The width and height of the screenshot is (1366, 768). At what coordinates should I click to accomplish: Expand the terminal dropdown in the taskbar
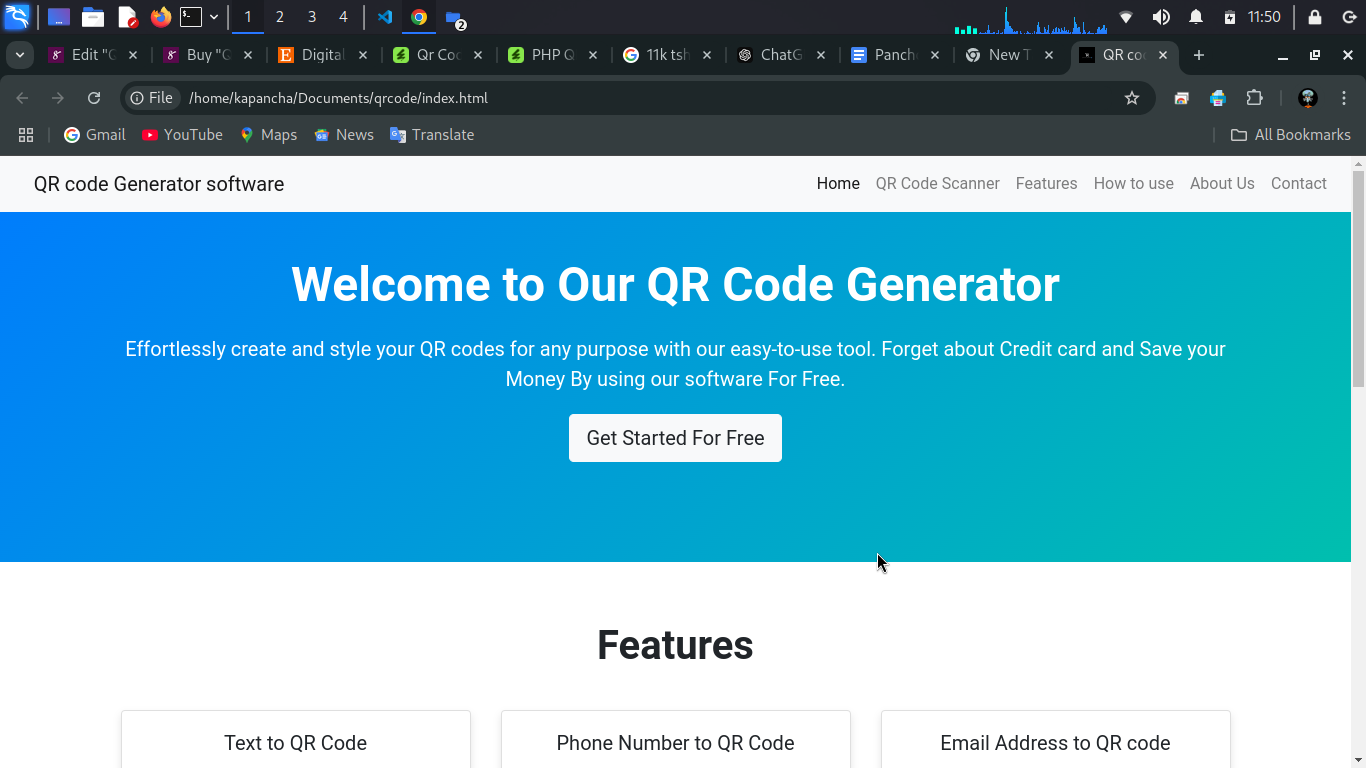click(x=214, y=17)
